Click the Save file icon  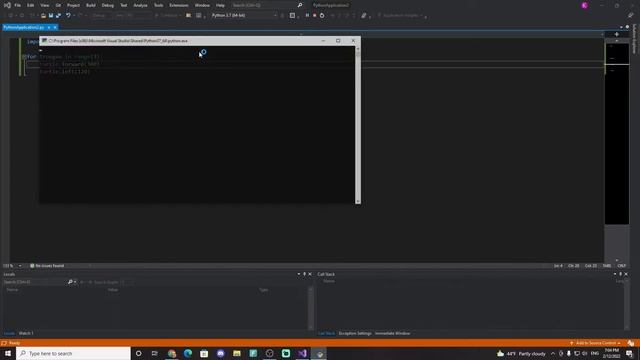[51, 16]
